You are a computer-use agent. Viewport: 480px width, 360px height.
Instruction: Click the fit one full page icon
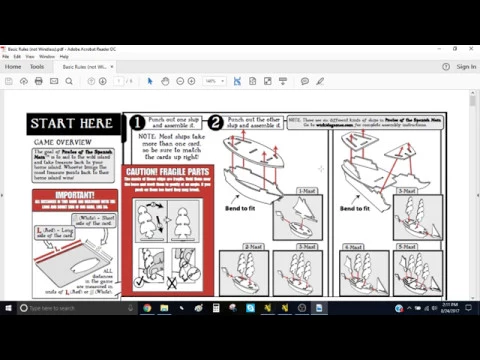coord(252,81)
